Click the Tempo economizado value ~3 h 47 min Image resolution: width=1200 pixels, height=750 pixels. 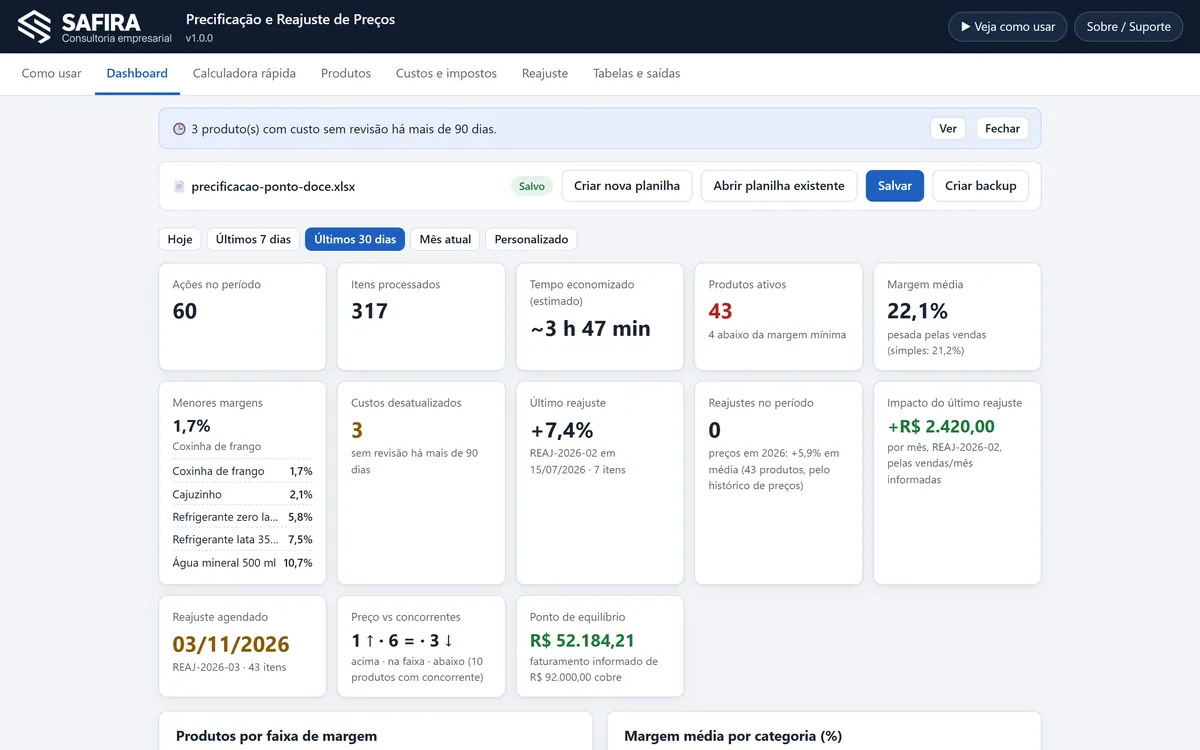[x=590, y=329]
